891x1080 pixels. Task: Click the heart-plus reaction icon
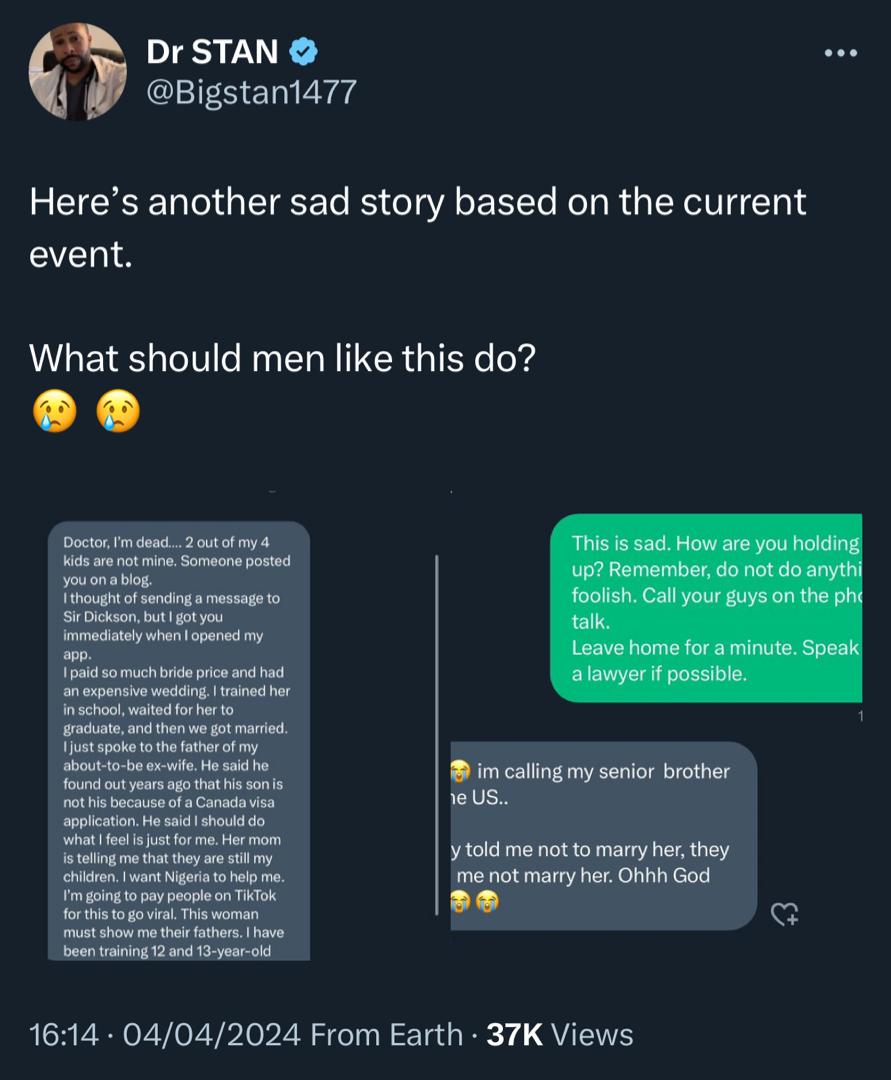pyautogui.click(x=786, y=911)
